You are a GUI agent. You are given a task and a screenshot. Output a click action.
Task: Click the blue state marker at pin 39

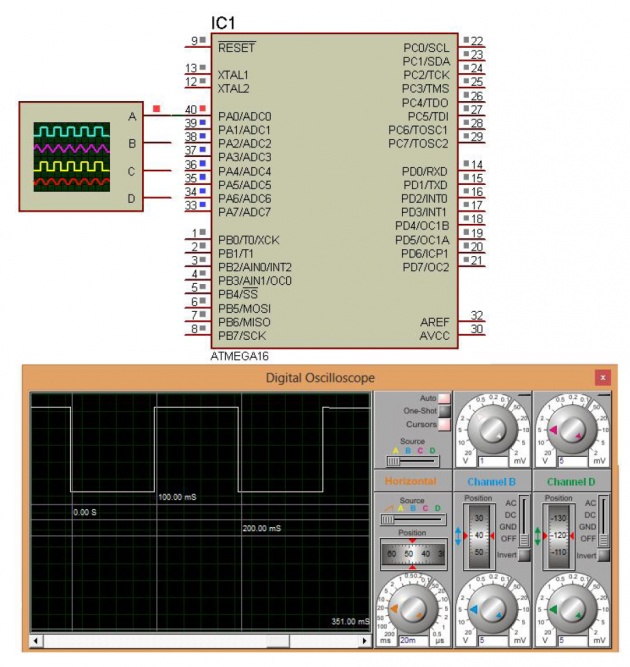pos(202,123)
